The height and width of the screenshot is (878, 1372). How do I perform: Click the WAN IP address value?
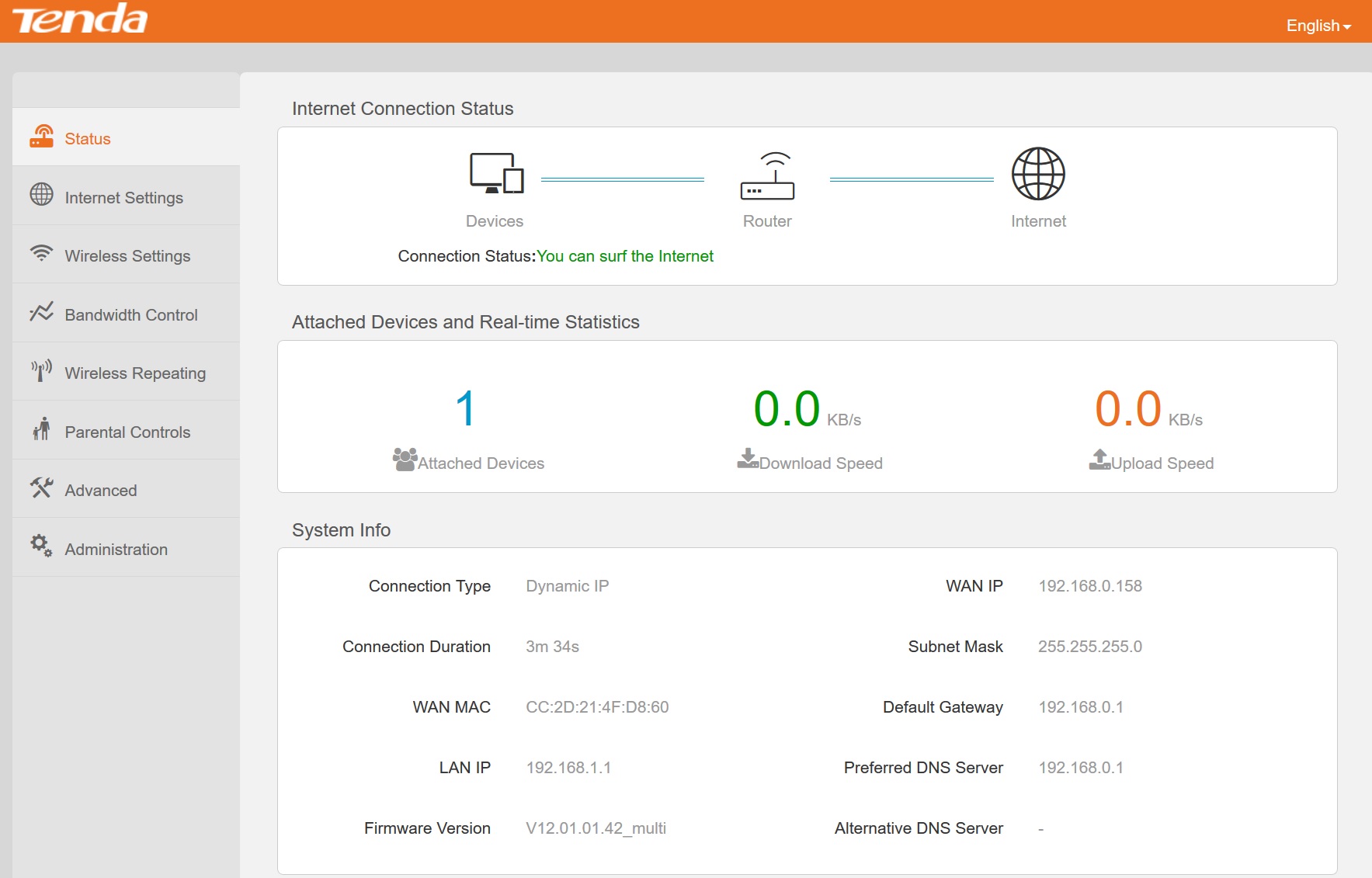1089,586
